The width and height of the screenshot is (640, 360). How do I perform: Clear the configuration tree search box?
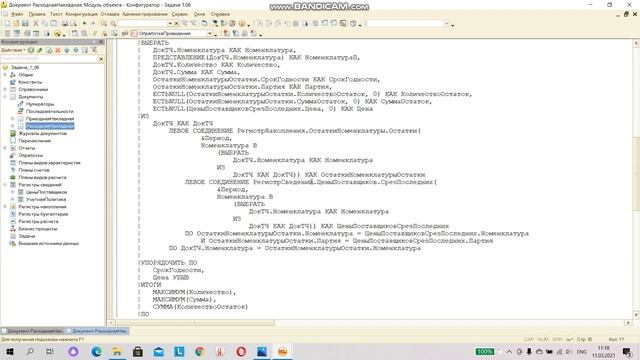coord(101,59)
